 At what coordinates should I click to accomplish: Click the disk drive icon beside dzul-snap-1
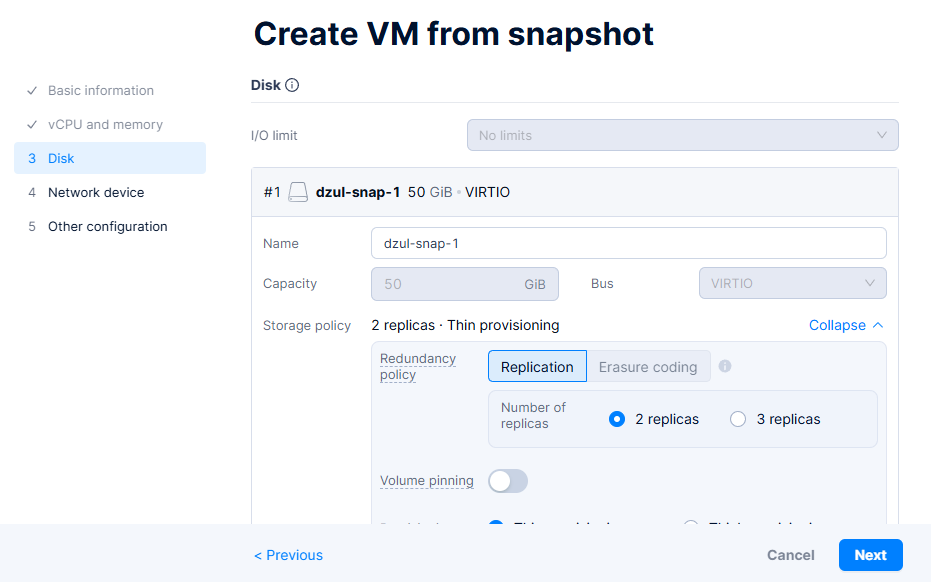click(298, 192)
